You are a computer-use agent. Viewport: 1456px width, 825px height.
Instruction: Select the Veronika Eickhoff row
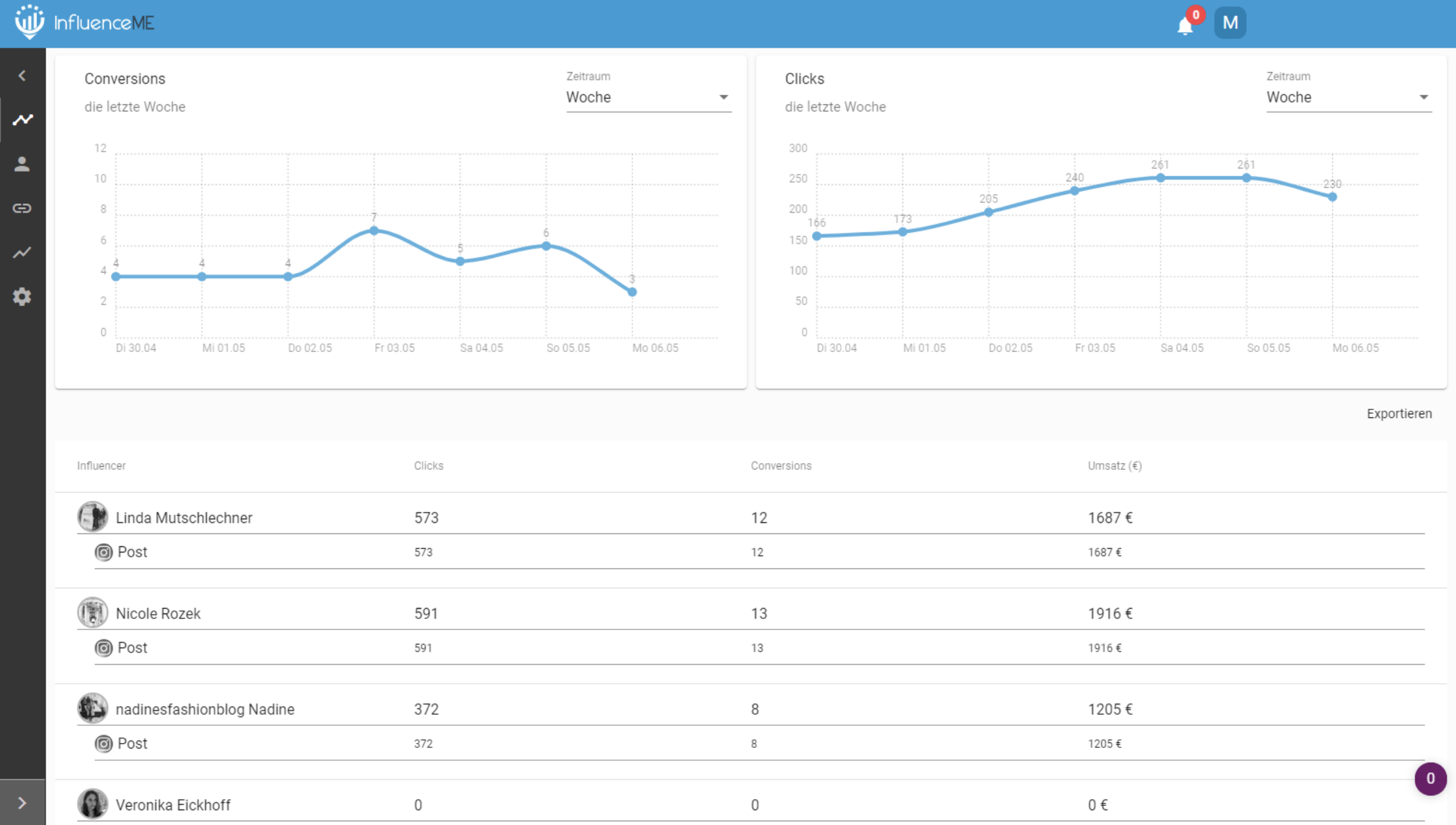coord(173,805)
